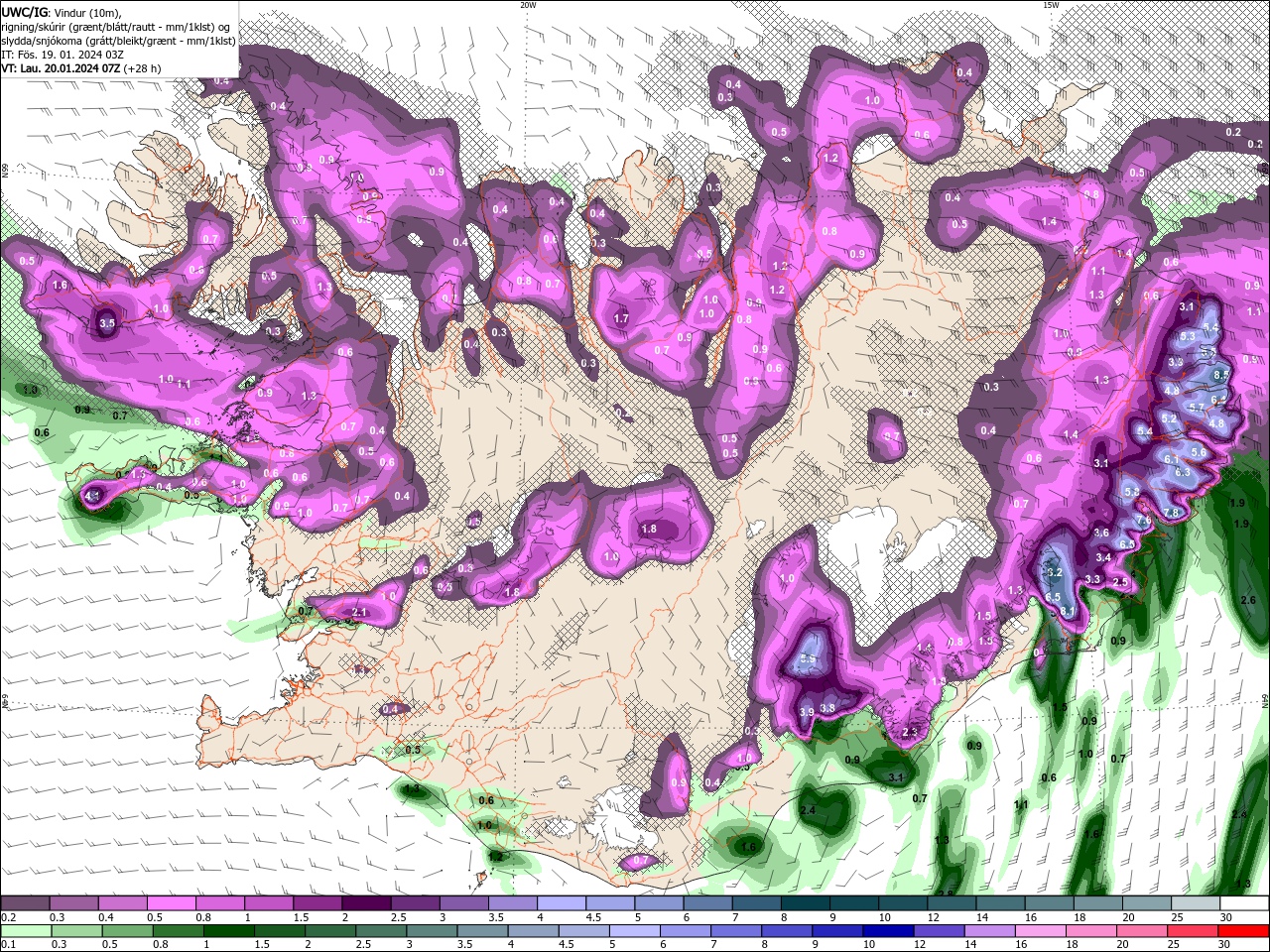The image size is (1270, 952).
Task: Click the lavender swatch between 4 and 4.5, snow scale
Action: 562,903
